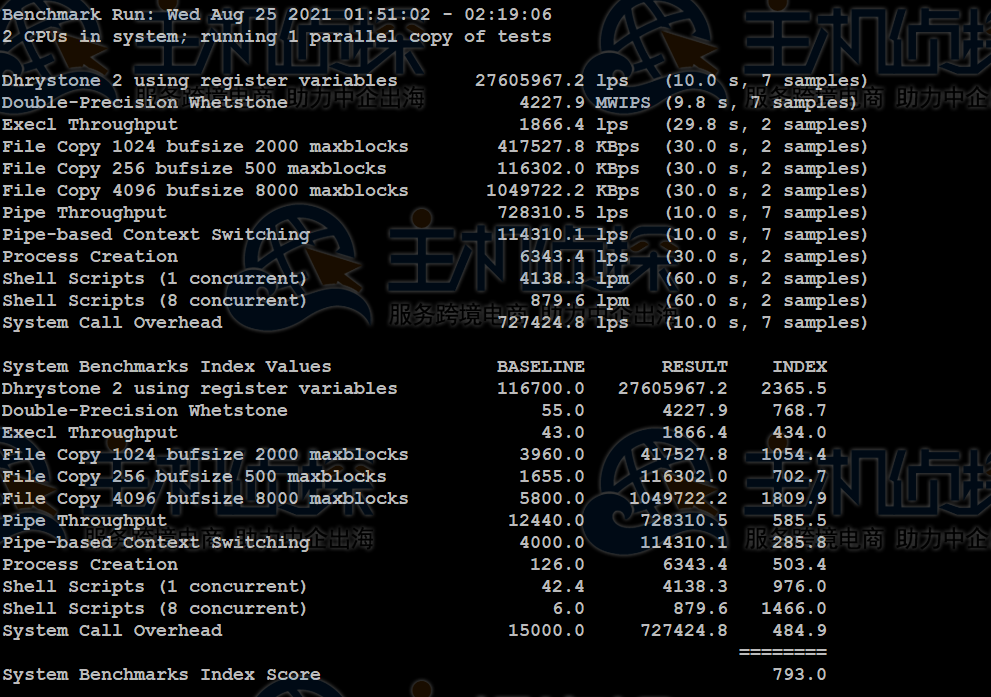Click result 1866.4 in index table

click(x=695, y=433)
